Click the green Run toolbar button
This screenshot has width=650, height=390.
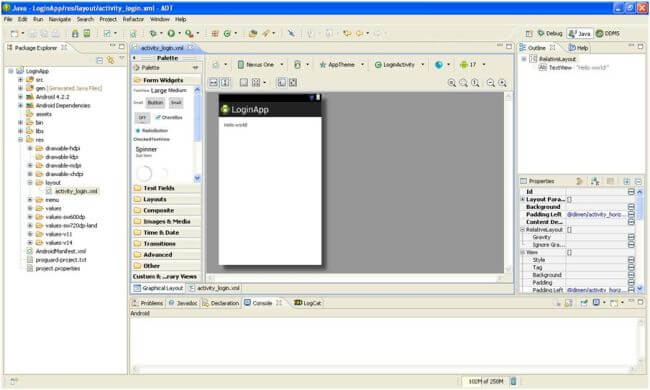(171, 34)
